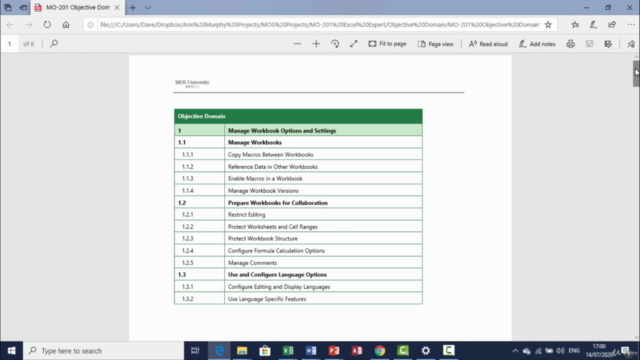Open the web notes pen icon
Viewport: 640px width, 360px height.
coord(593,24)
